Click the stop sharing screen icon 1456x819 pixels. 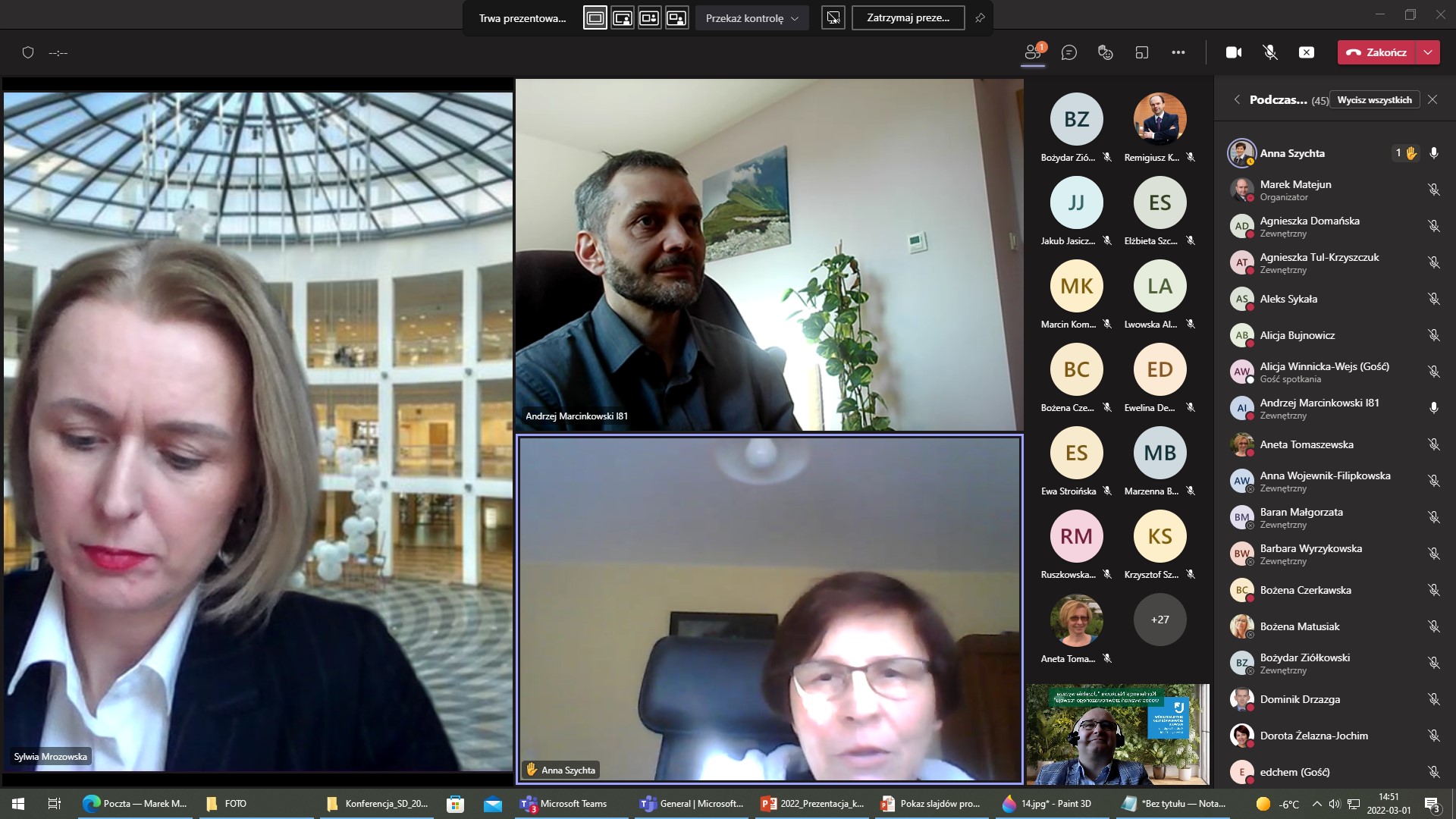coord(1307,52)
